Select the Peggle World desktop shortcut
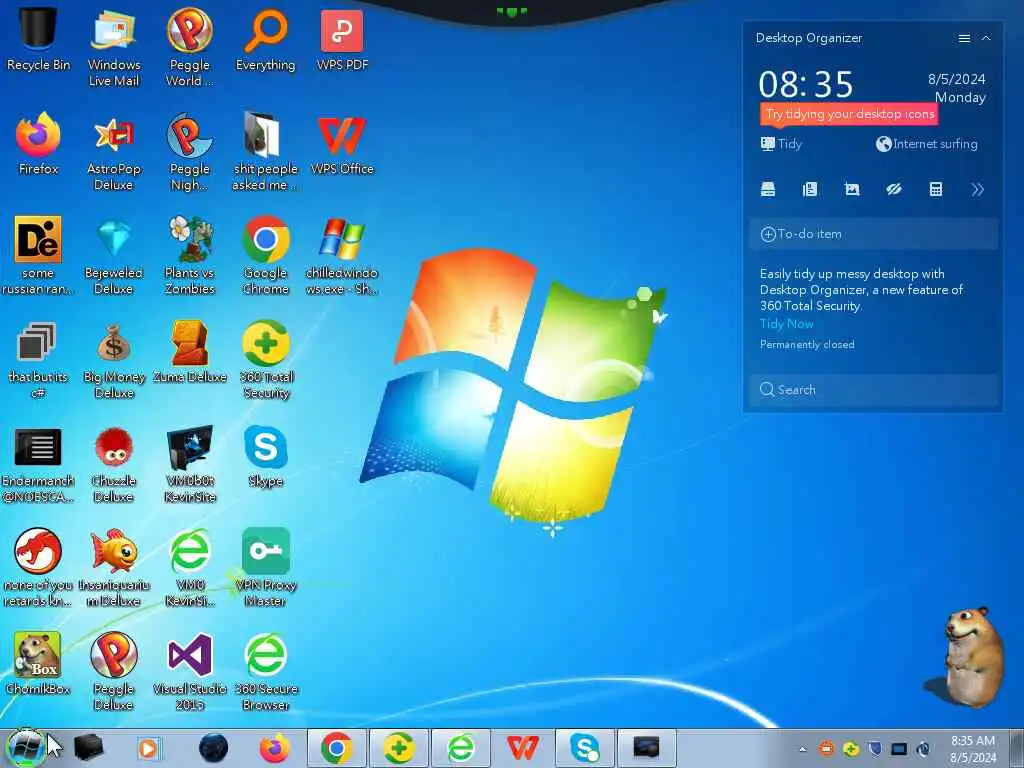This screenshot has height=768, width=1024. coord(189,47)
